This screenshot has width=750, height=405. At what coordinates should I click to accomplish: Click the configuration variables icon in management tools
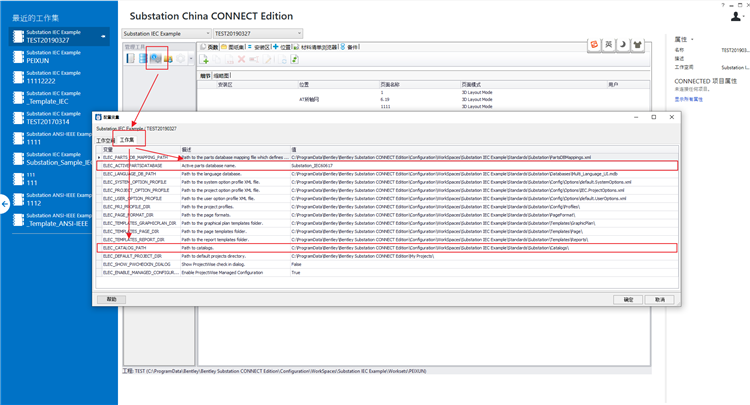pyautogui.click(x=155, y=58)
